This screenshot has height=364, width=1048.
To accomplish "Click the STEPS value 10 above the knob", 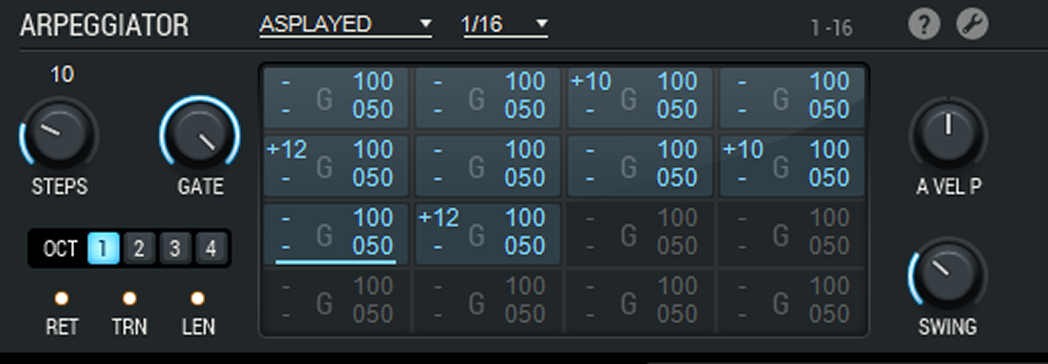I will point(61,75).
